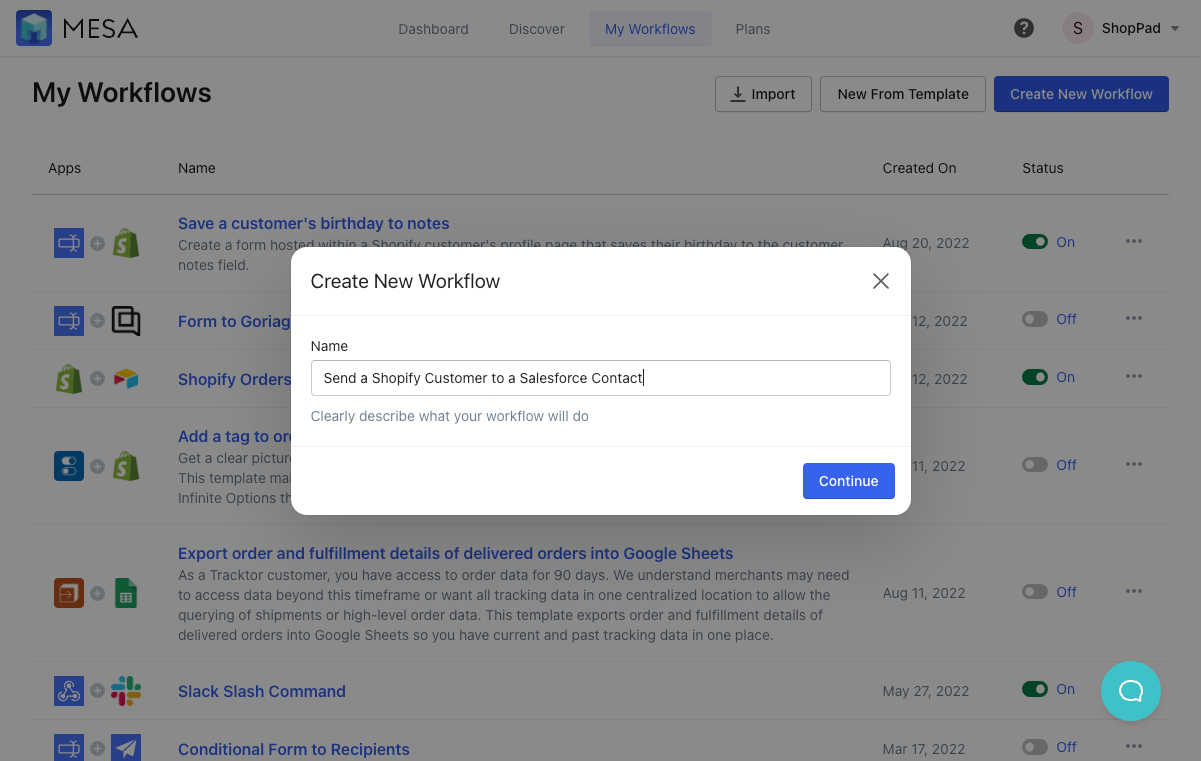Viewport: 1201px width, 761px height.
Task: Click the Status column header
Action: [x=1043, y=168]
